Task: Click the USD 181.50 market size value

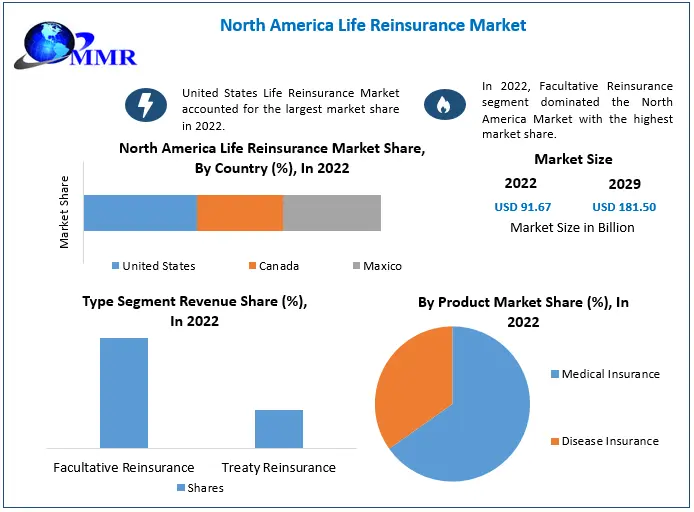Action: (624, 207)
